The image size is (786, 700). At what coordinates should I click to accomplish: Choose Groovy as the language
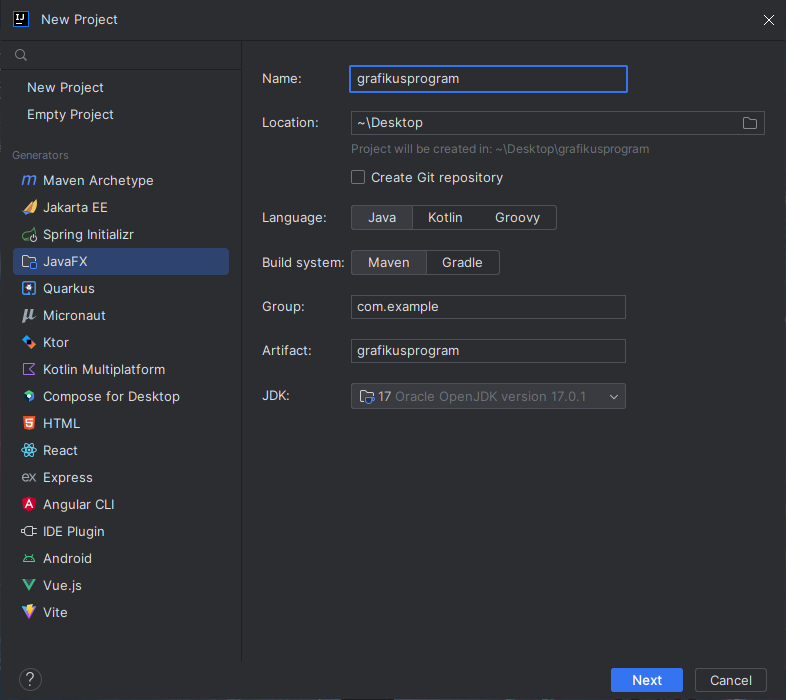[x=517, y=218]
